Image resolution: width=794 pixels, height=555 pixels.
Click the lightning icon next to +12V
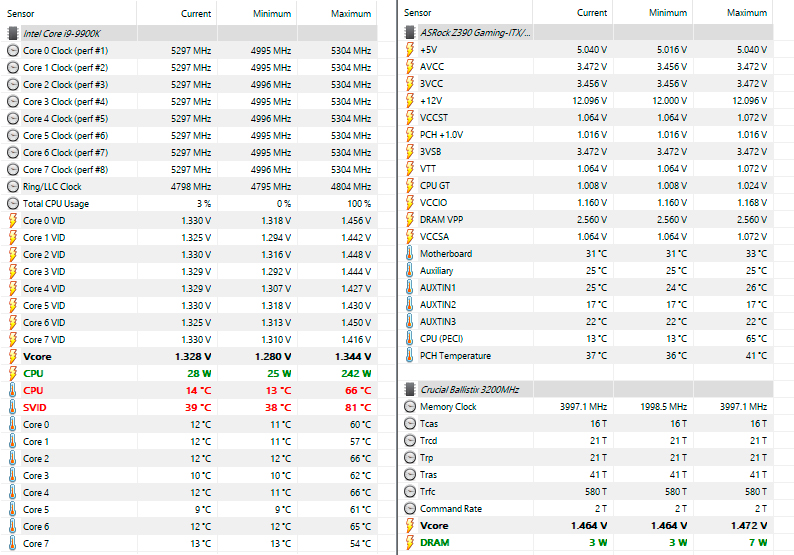click(410, 101)
